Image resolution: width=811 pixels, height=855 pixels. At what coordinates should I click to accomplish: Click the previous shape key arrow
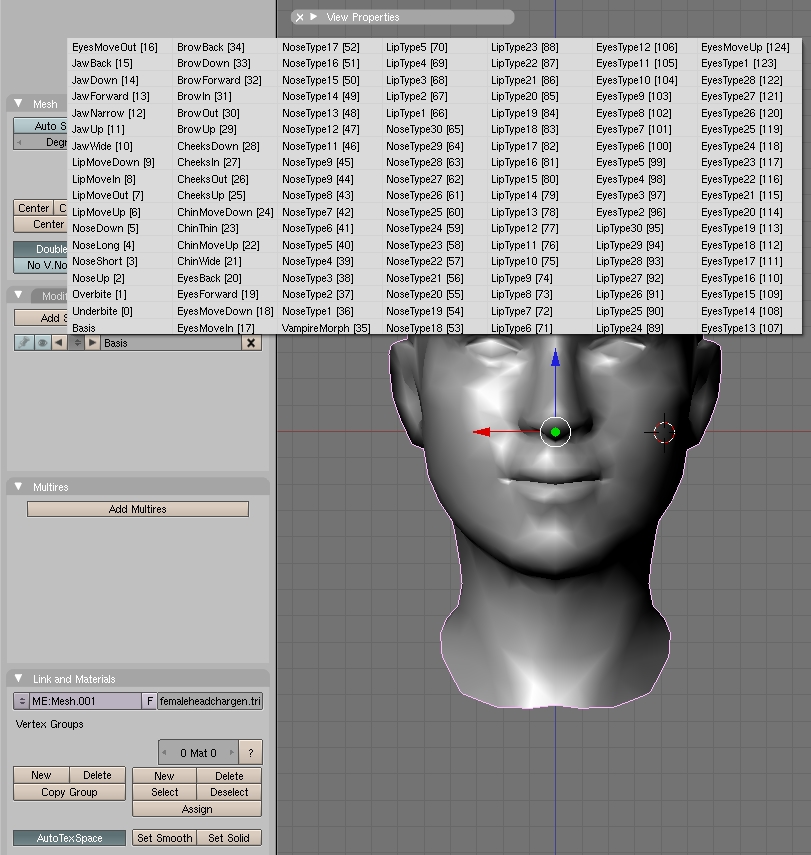[58, 343]
